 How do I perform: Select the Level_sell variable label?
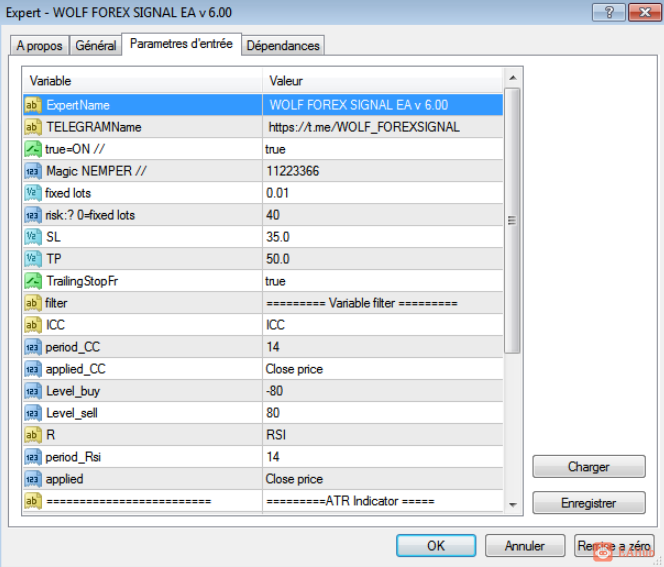click(x=72, y=413)
